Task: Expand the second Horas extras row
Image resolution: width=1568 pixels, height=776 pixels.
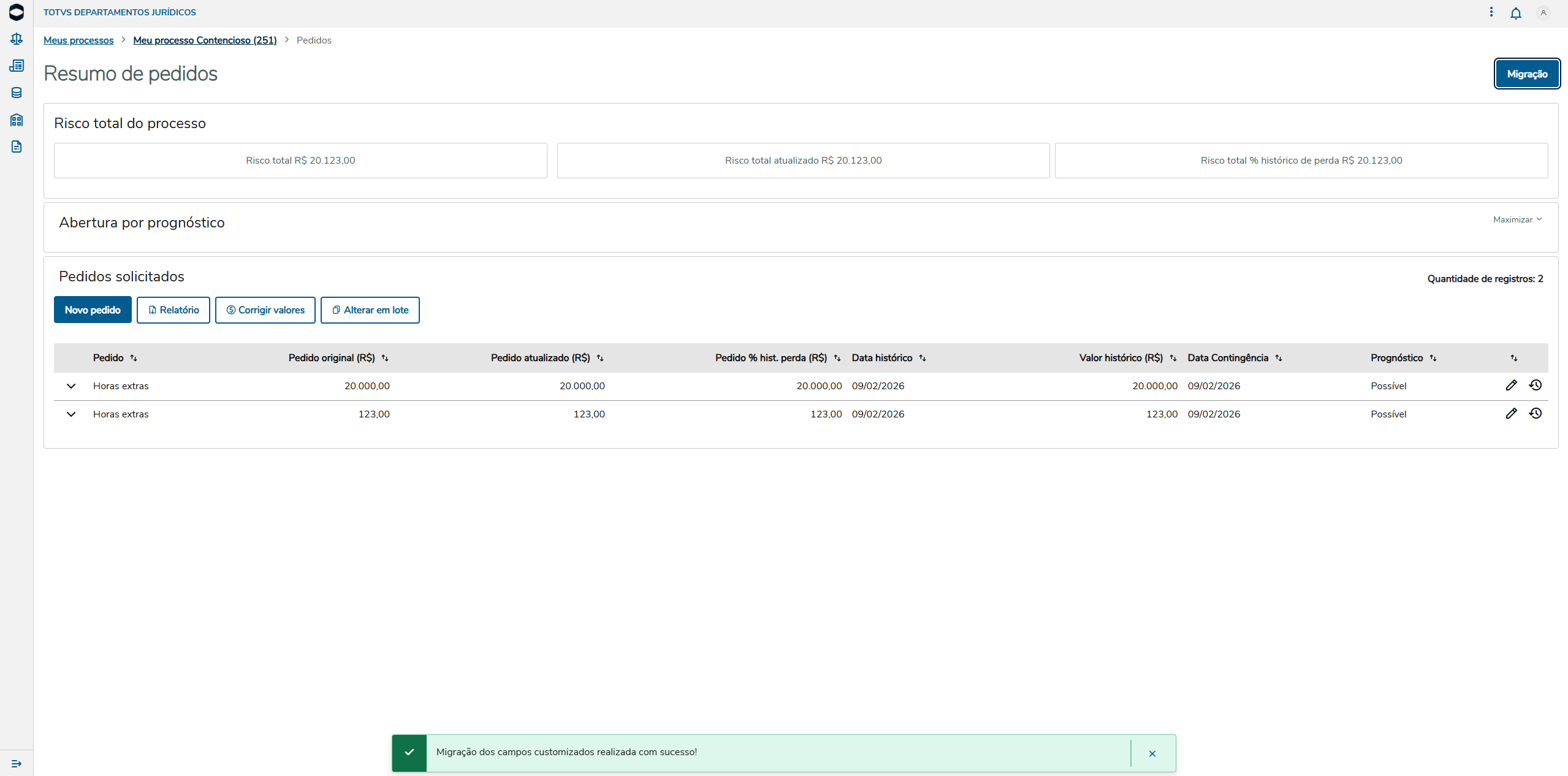Action: click(x=71, y=414)
